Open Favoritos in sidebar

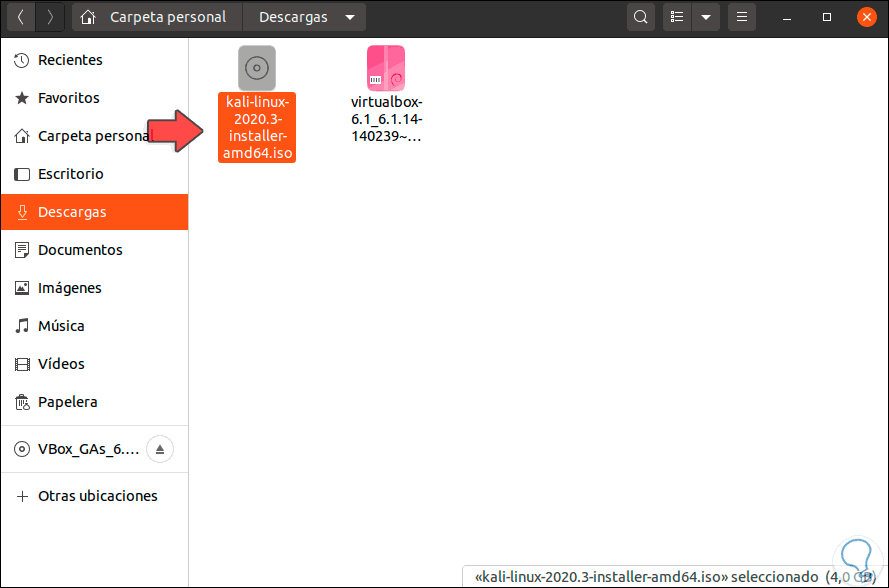tap(94, 98)
